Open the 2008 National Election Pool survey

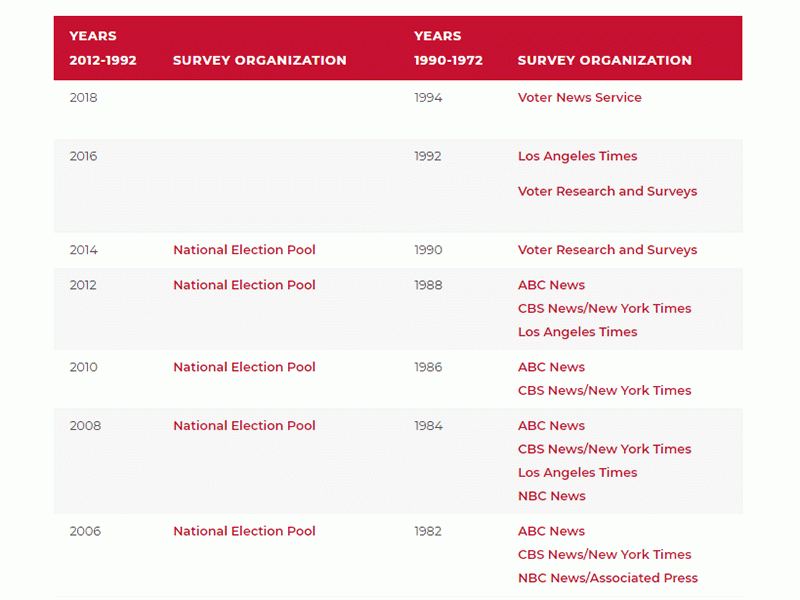pos(244,426)
